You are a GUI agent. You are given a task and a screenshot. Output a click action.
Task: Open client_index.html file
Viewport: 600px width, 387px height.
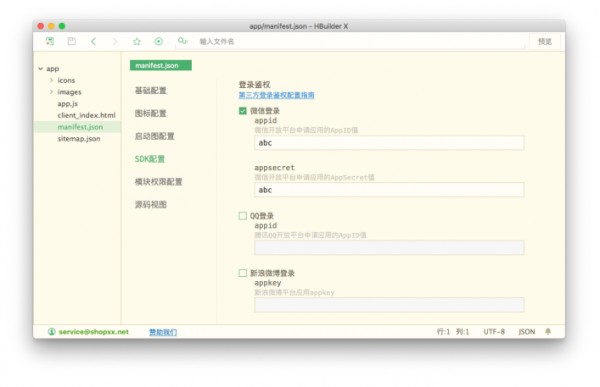(x=86, y=115)
